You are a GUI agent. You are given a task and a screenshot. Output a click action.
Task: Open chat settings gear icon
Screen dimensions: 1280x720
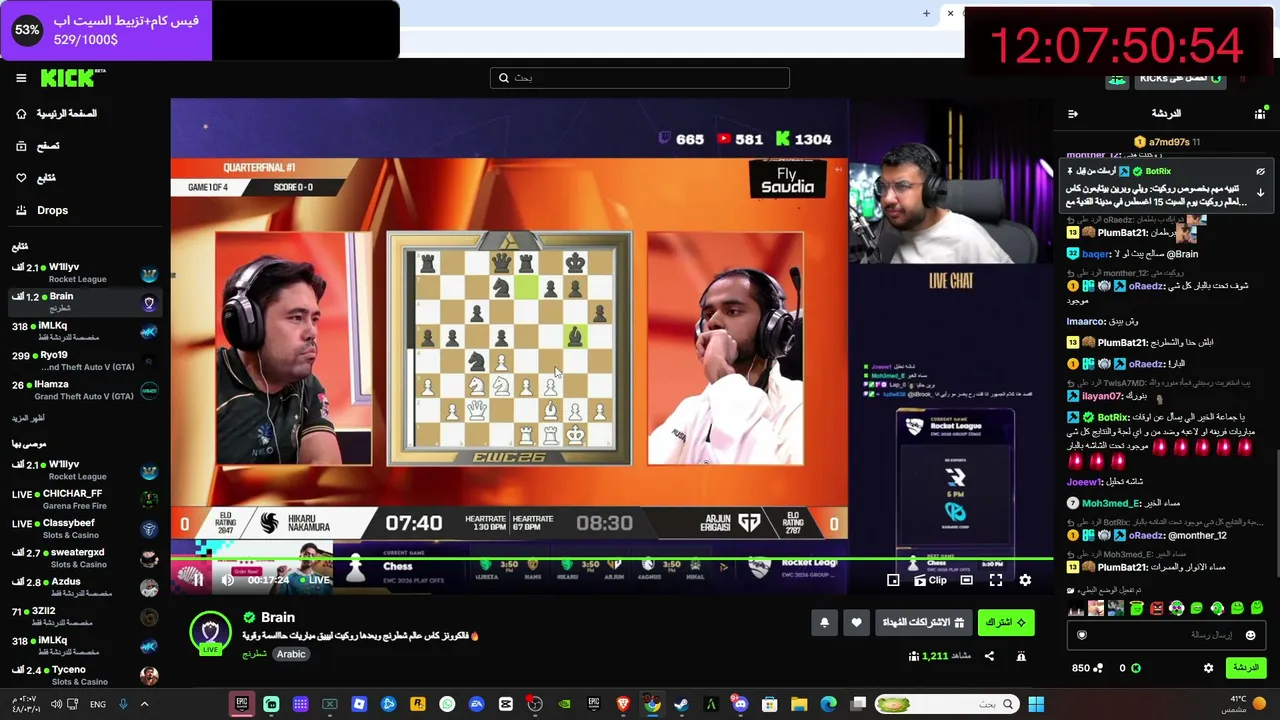pyautogui.click(x=1208, y=668)
